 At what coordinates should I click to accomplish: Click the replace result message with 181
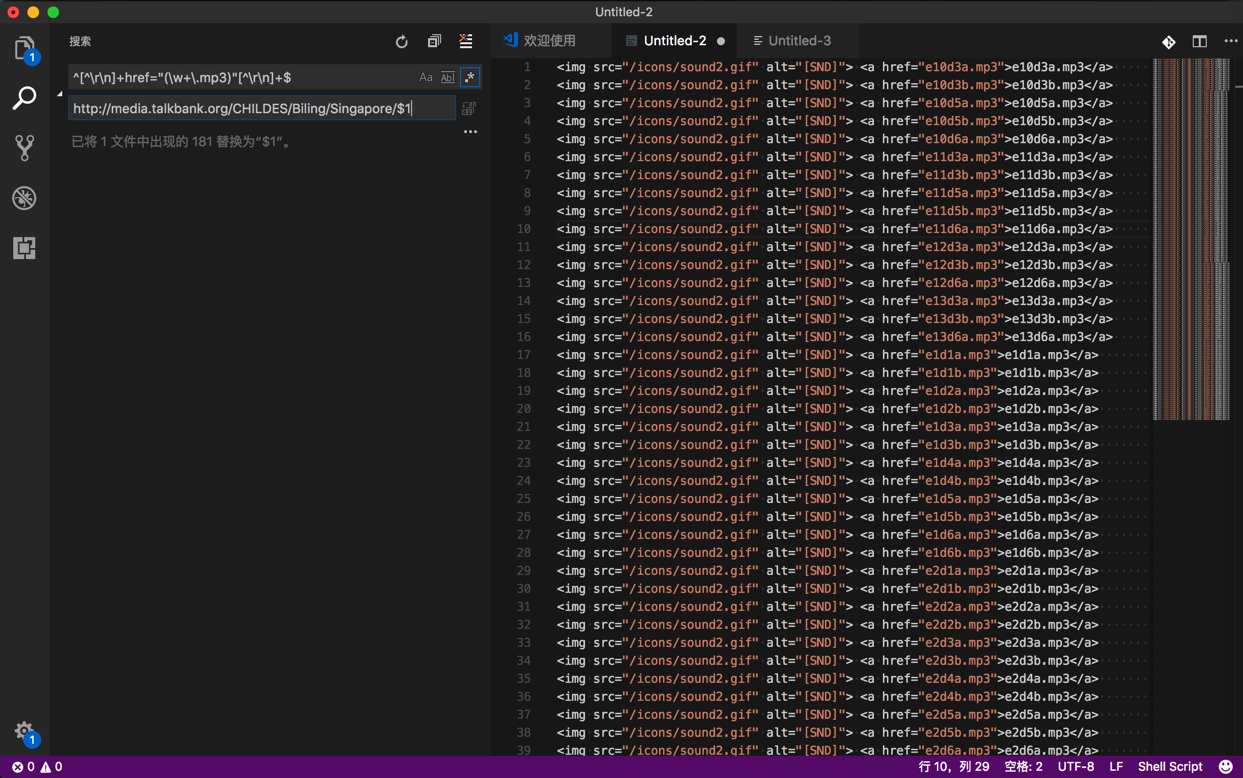pos(183,142)
